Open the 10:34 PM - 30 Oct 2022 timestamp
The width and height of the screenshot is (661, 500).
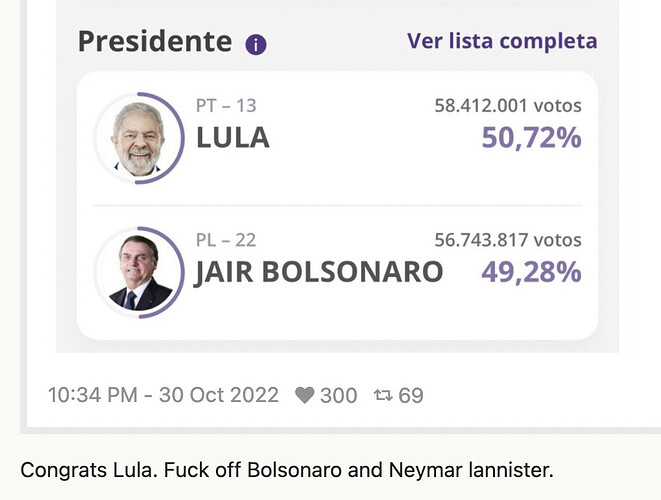(x=163, y=395)
